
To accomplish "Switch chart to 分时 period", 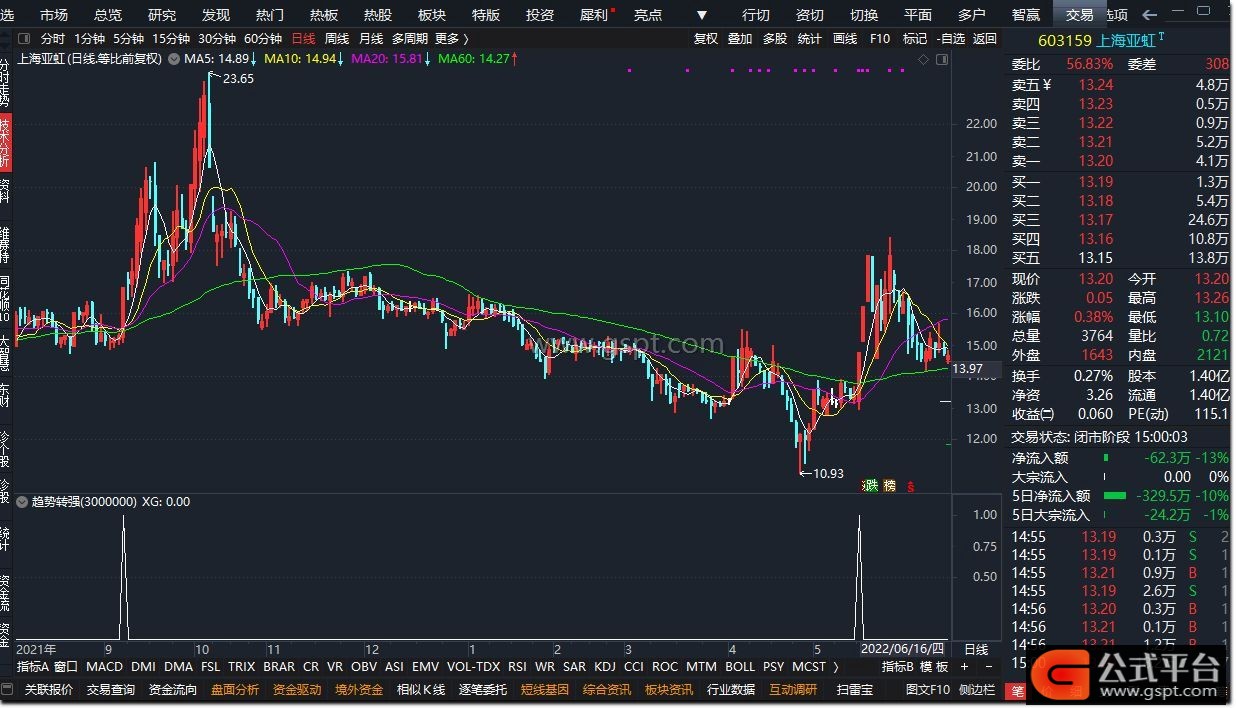I will pyautogui.click(x=53, y=38).
